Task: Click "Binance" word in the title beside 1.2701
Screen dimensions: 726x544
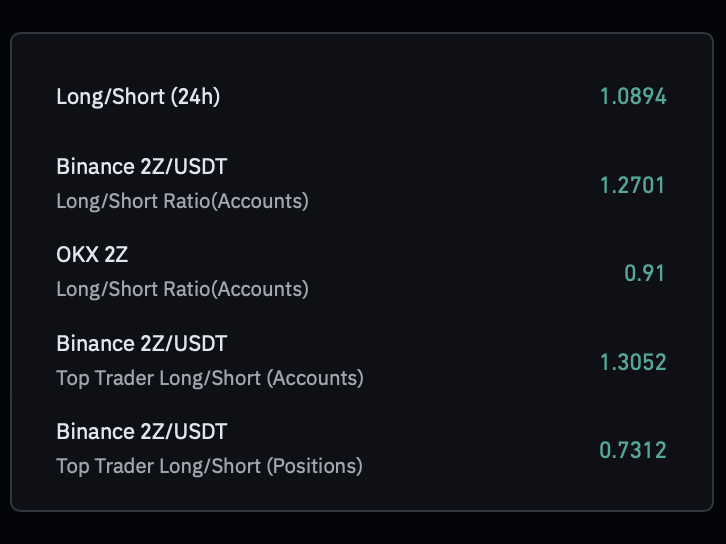Action: [92, 167]
